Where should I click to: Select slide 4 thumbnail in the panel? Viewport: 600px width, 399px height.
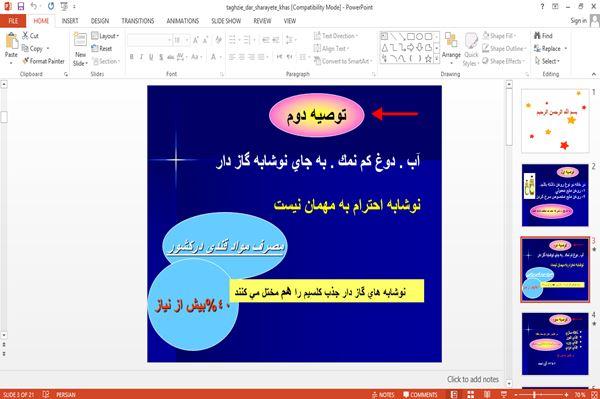tap(555, 344)
